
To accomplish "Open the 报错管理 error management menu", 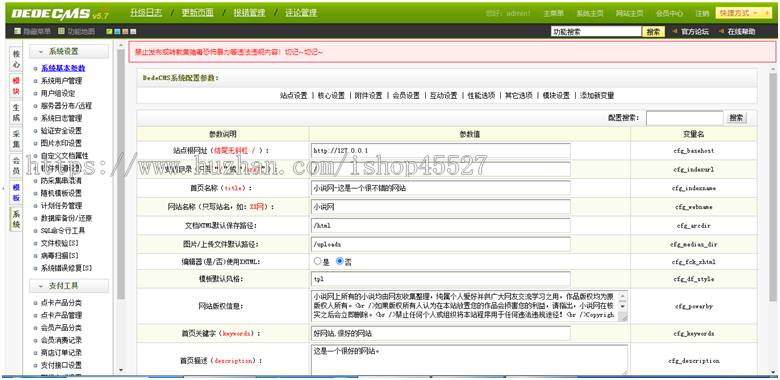I will tap(249, 13).
